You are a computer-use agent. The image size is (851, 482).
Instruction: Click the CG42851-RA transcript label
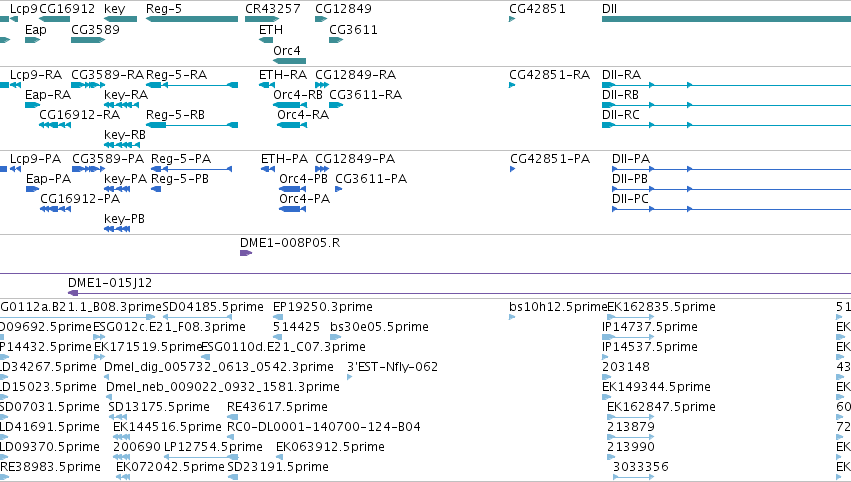[549, 74]
